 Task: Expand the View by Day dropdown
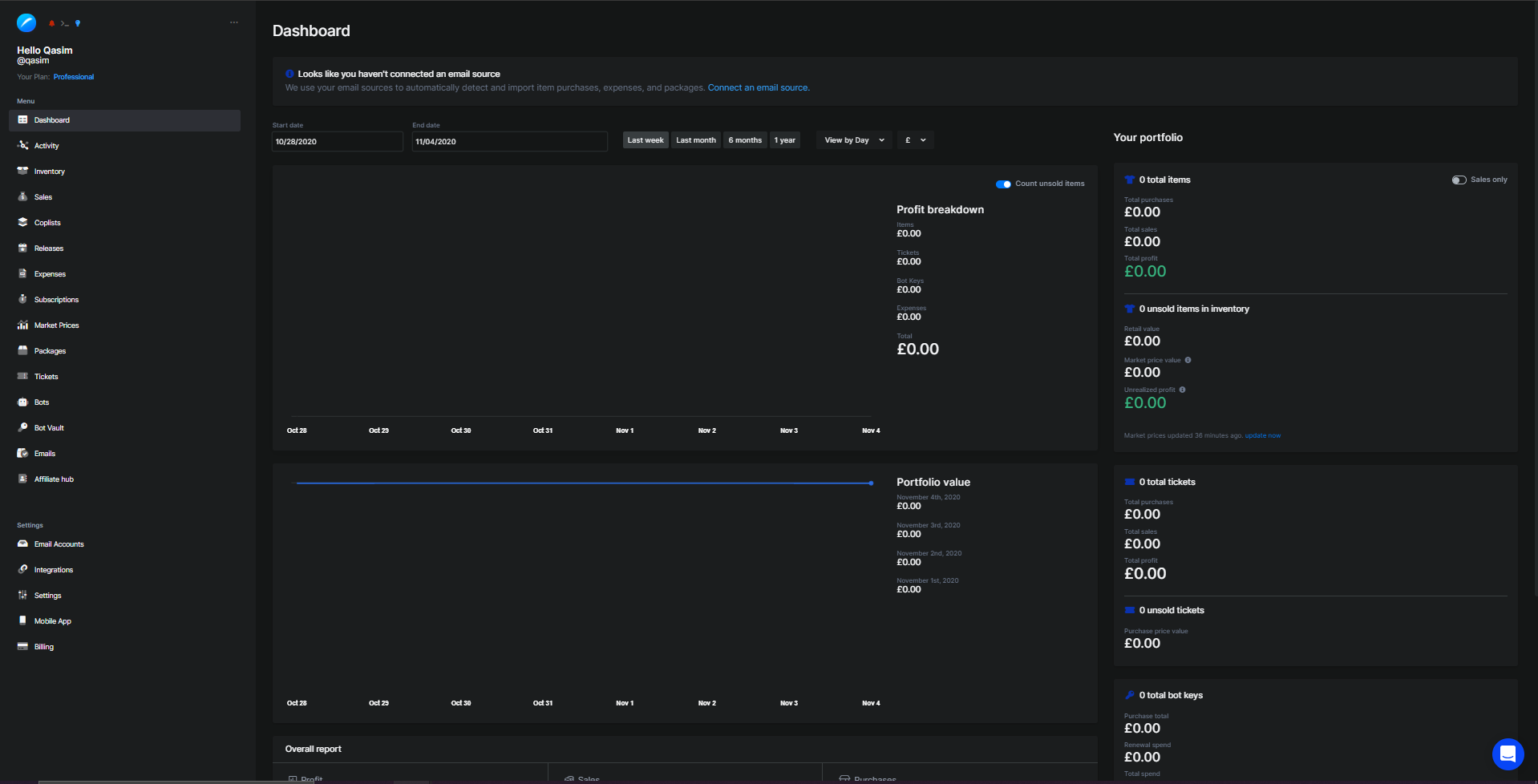[854, 140]
